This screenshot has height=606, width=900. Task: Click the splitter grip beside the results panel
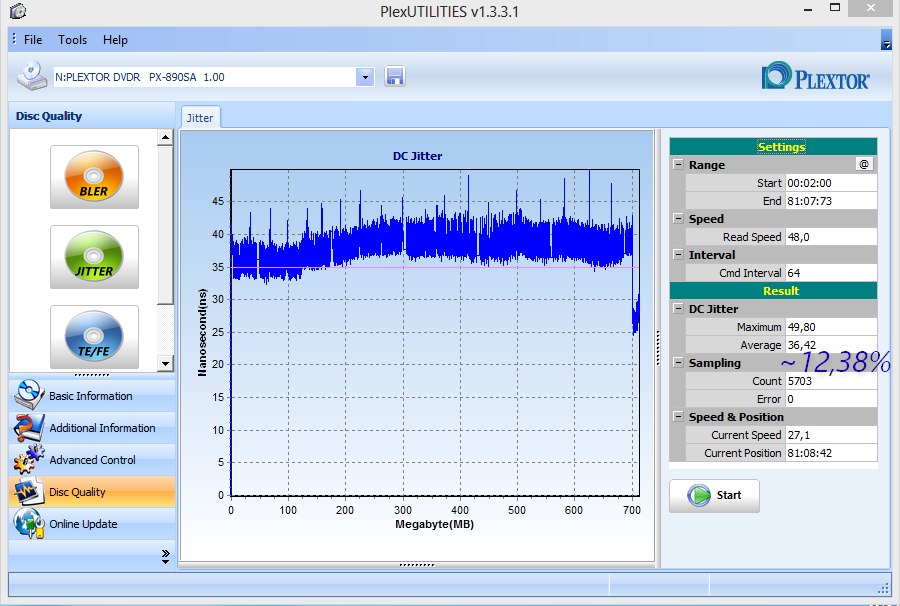[658, 348]
